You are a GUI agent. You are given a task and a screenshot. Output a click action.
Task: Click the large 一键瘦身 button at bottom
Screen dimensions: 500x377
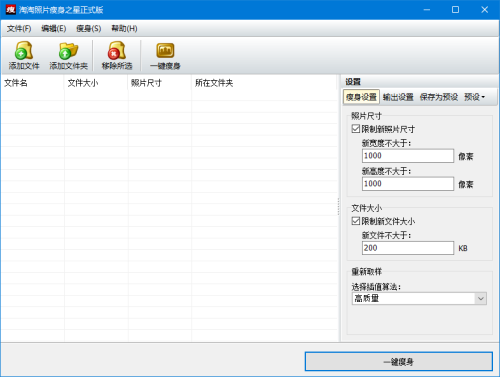pos(399,362)
